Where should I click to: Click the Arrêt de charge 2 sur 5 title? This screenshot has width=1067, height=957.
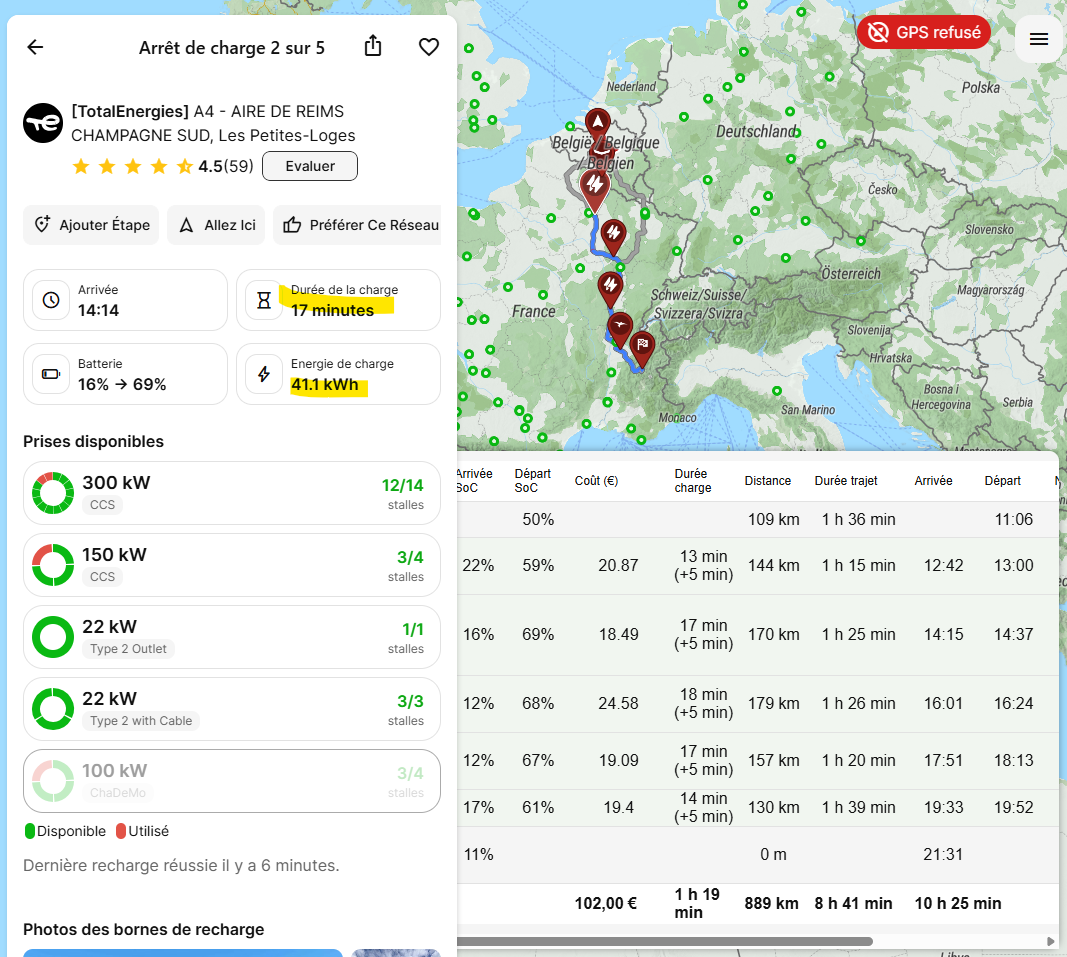click(231, 48)
